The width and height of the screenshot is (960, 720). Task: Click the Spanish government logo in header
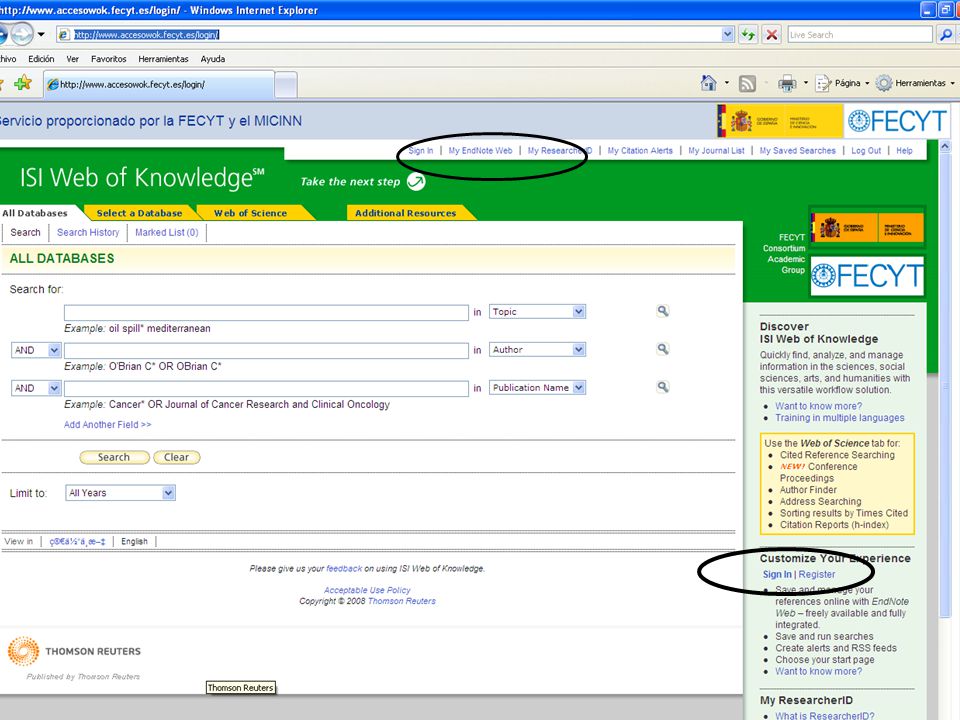coord(779,121)
